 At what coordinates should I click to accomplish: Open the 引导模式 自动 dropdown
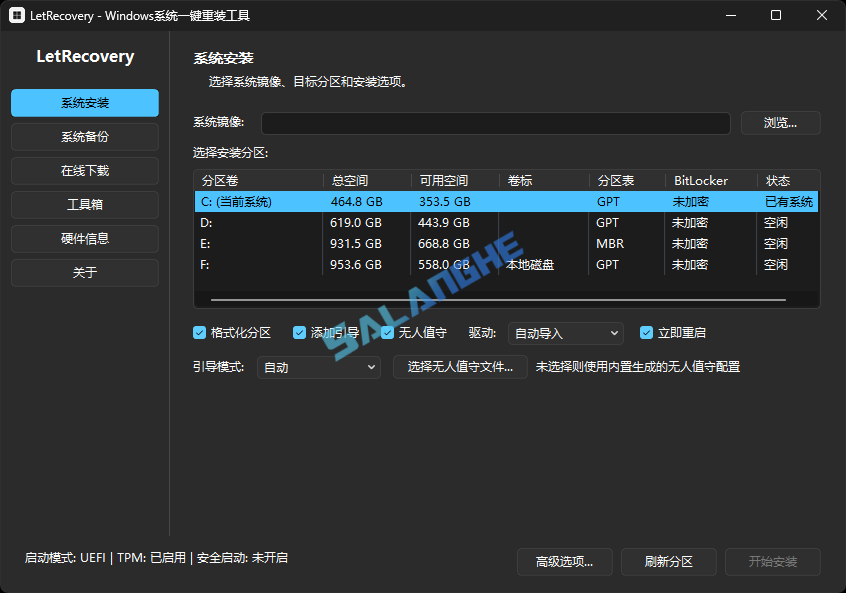tap(319, 367)
